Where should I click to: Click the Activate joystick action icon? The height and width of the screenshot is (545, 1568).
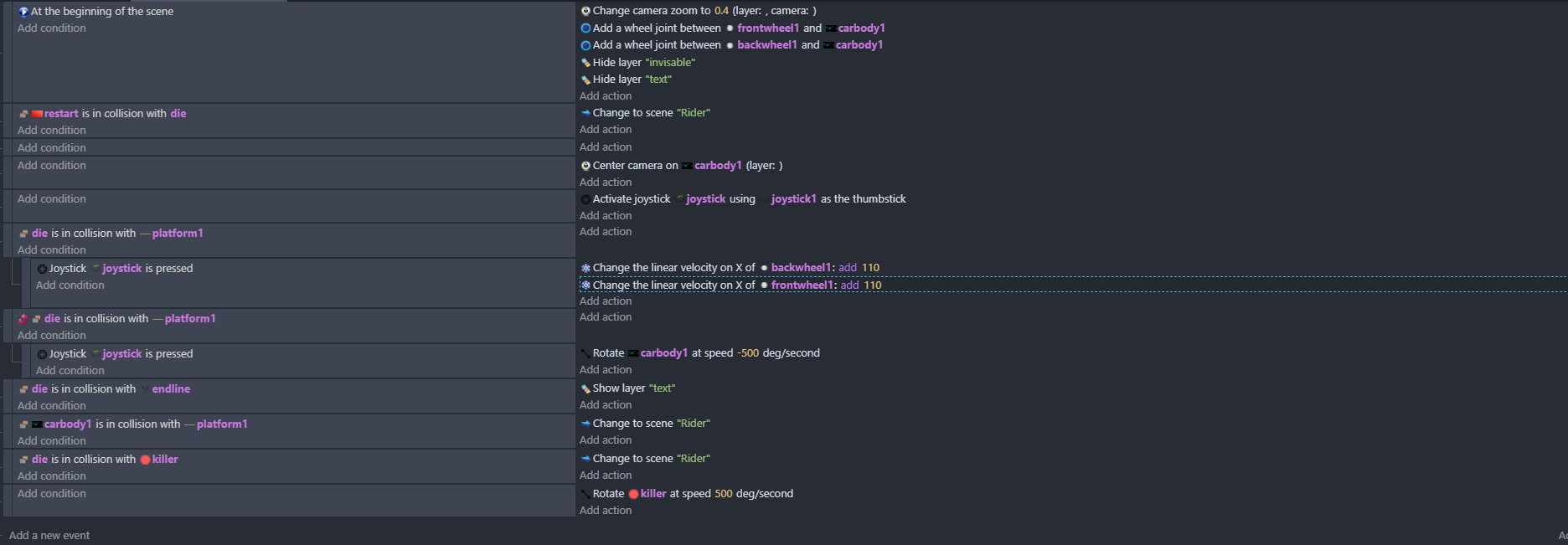pyautogui.click(x=585, y=199)
